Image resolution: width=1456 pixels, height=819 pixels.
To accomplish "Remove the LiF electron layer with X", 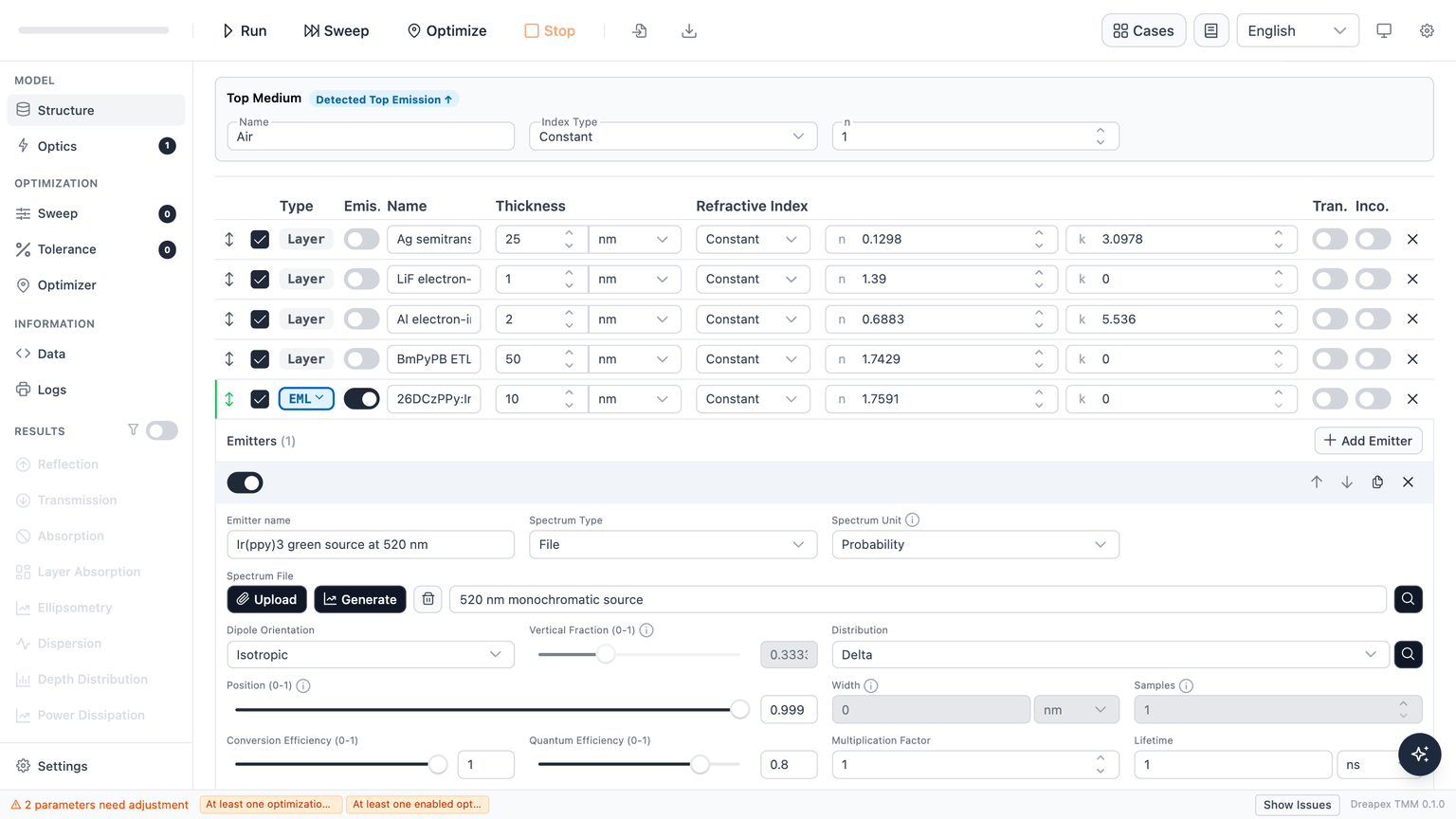I will (x=1412, y=279).
